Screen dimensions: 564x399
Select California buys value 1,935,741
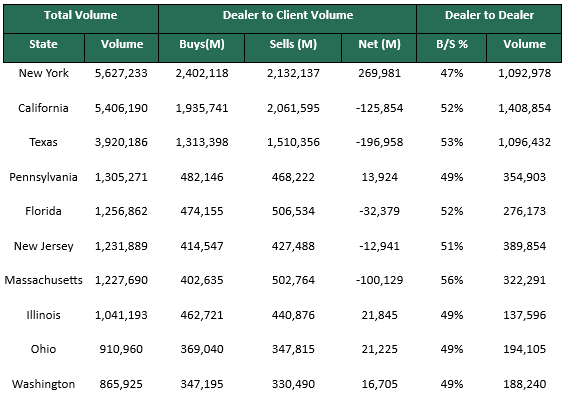(202, 108)
